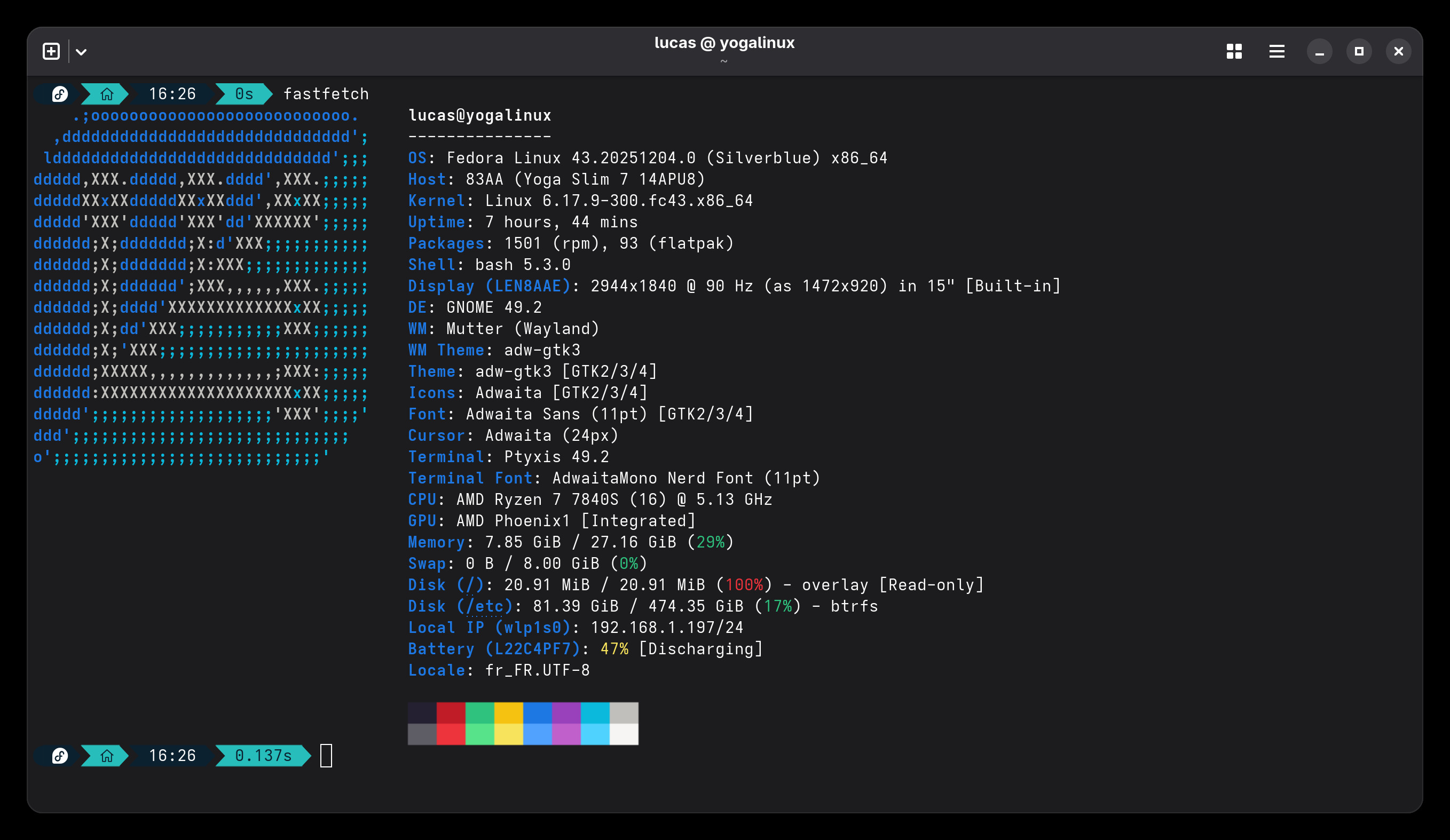Click the bright blue color swatch
This screenshot has width=1450, height=840.
(538, 734)
